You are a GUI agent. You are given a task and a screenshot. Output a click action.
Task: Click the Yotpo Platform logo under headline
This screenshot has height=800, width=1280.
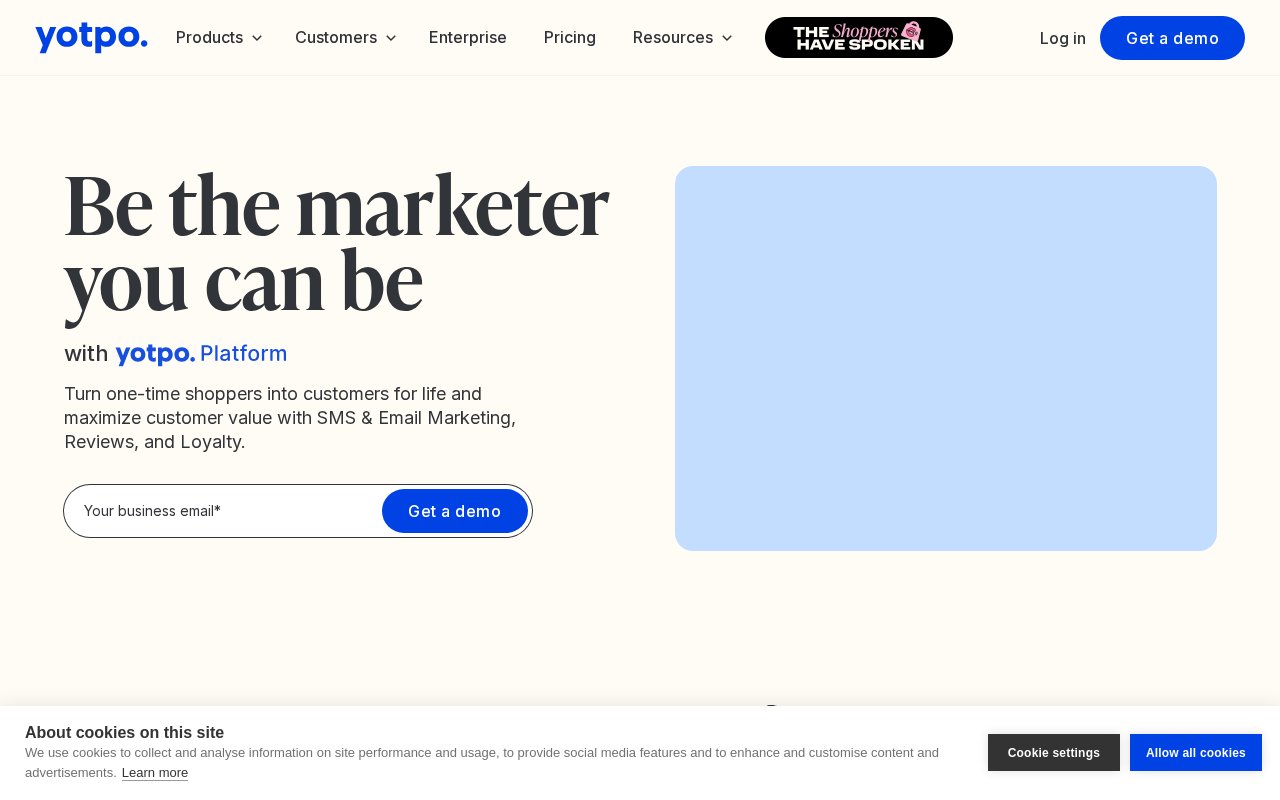coord(201,354)
